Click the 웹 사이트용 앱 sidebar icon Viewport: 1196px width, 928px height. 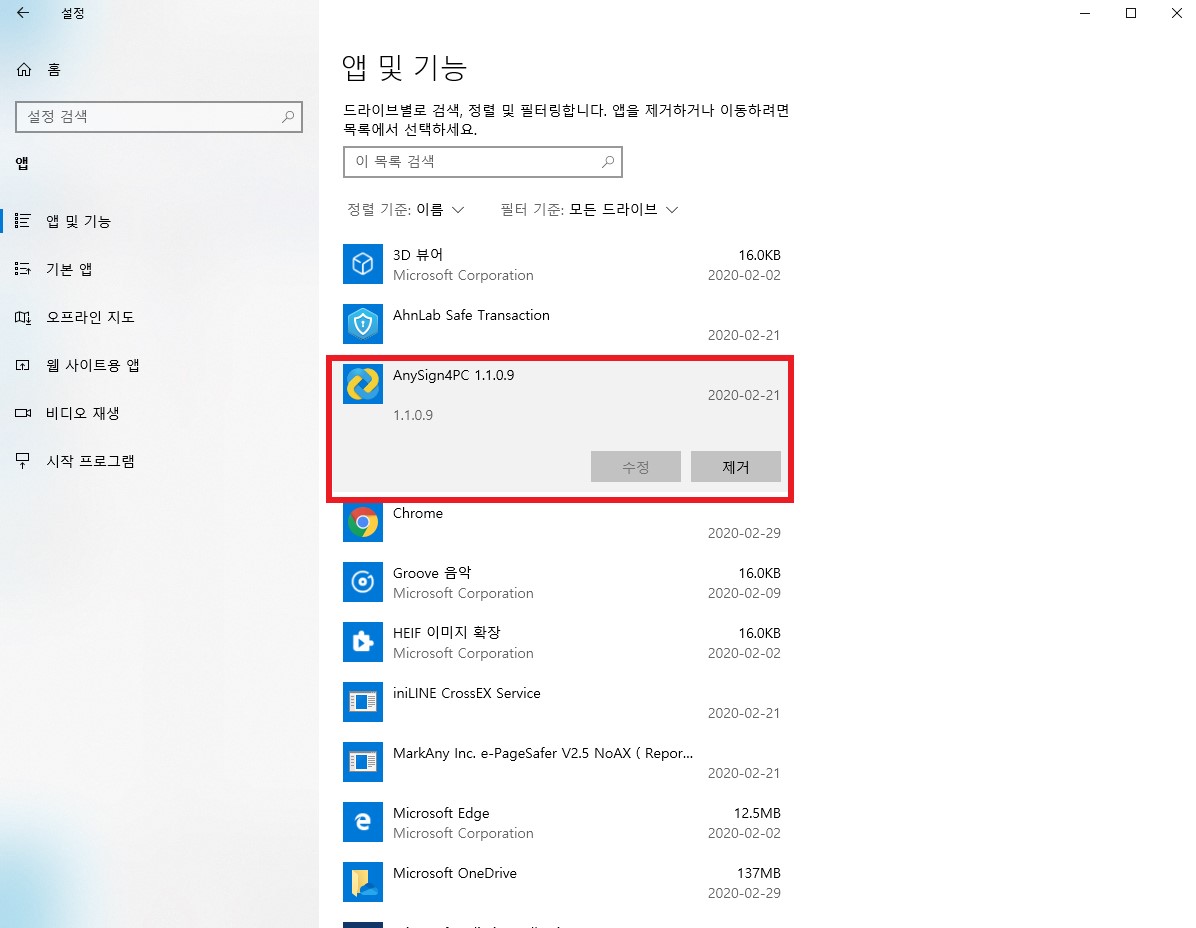coord(23,365)
